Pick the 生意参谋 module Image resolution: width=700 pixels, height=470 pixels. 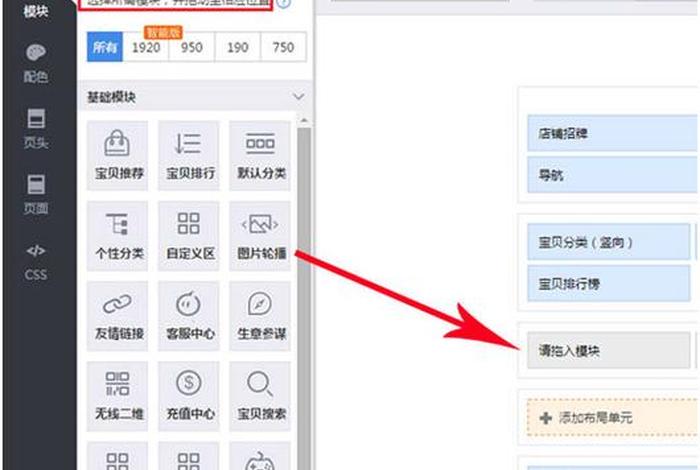click(260, 316)
